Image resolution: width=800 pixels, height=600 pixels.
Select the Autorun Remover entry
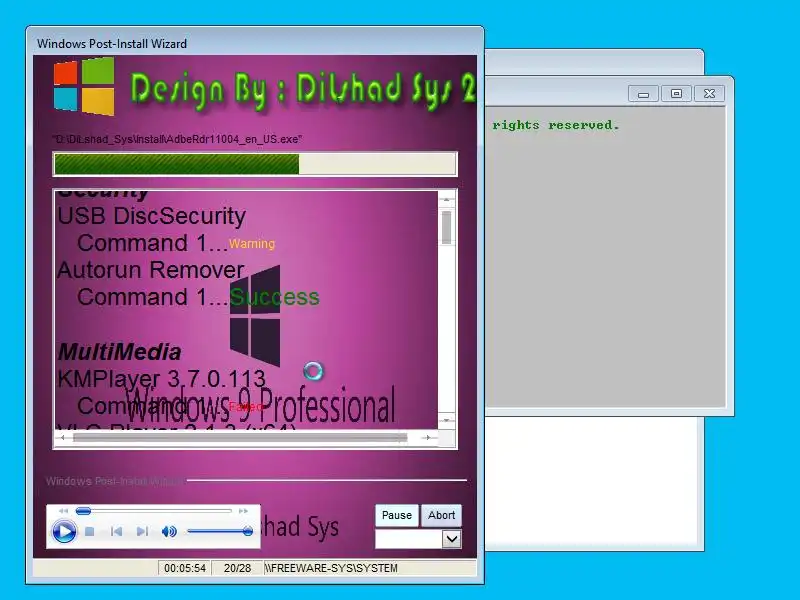point(151,270)
